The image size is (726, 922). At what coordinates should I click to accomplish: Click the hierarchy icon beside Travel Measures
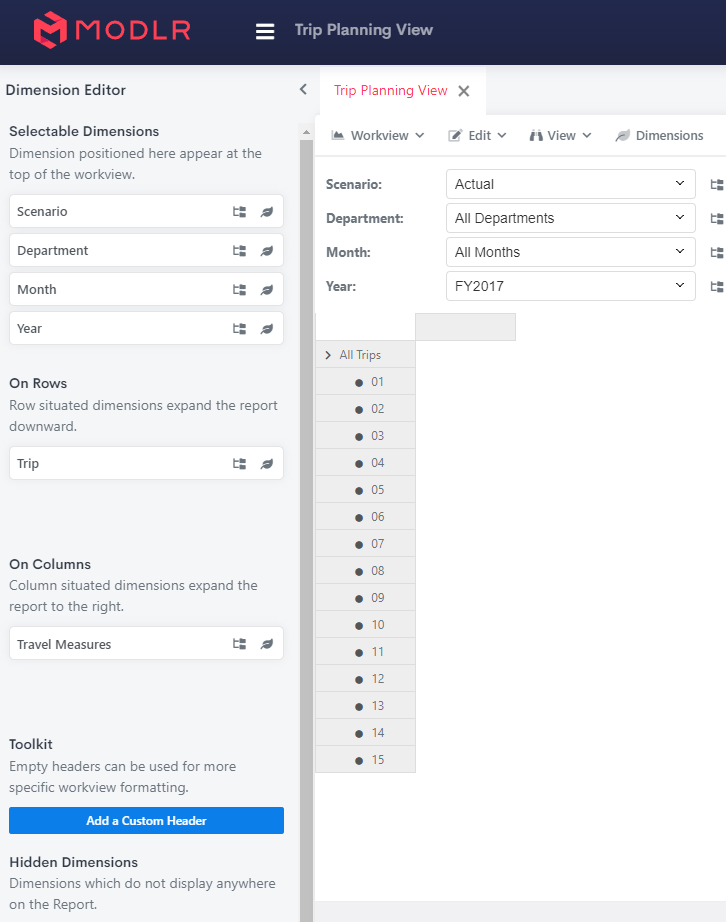pos(238,645)
